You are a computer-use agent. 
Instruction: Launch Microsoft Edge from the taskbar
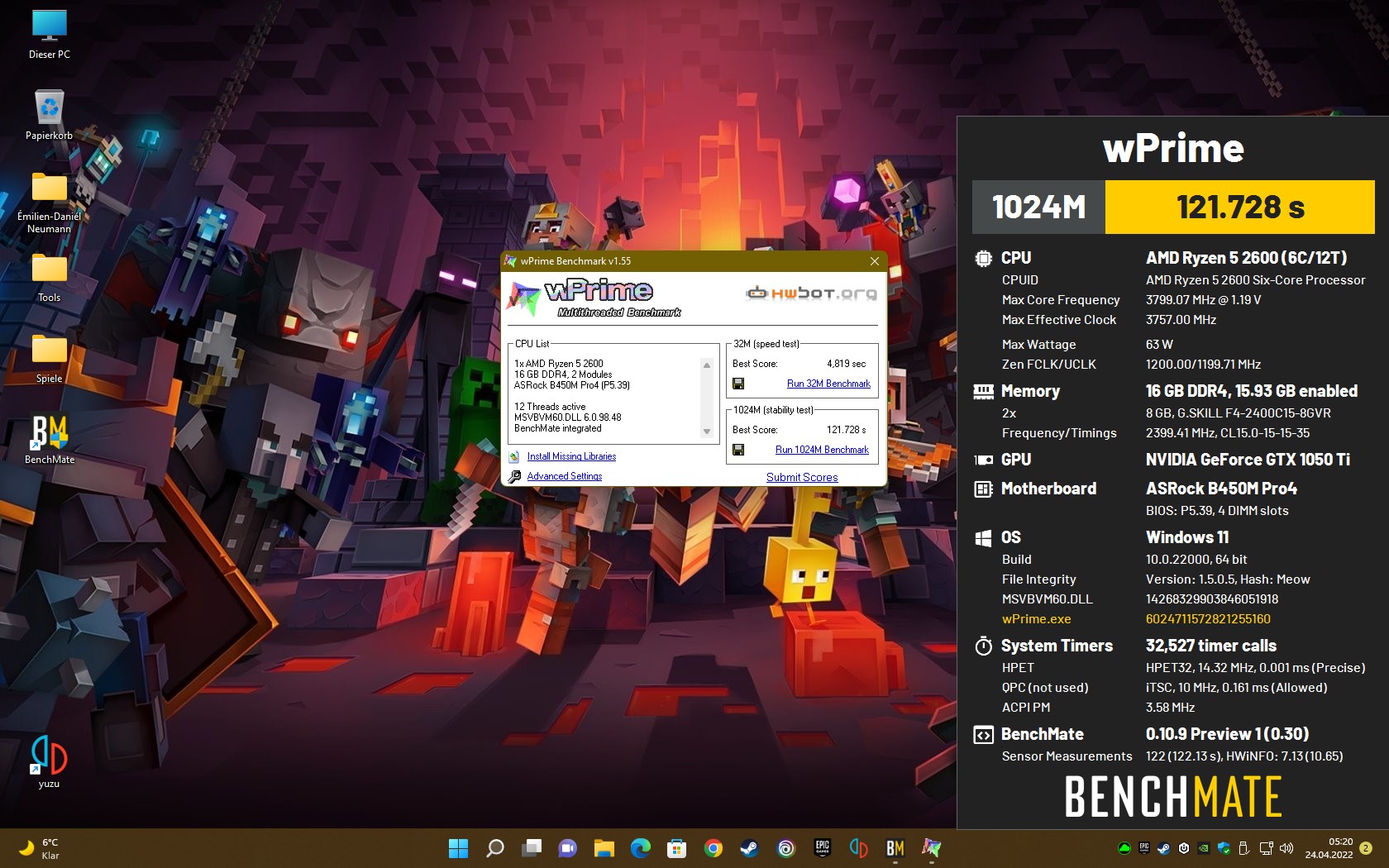641,848
